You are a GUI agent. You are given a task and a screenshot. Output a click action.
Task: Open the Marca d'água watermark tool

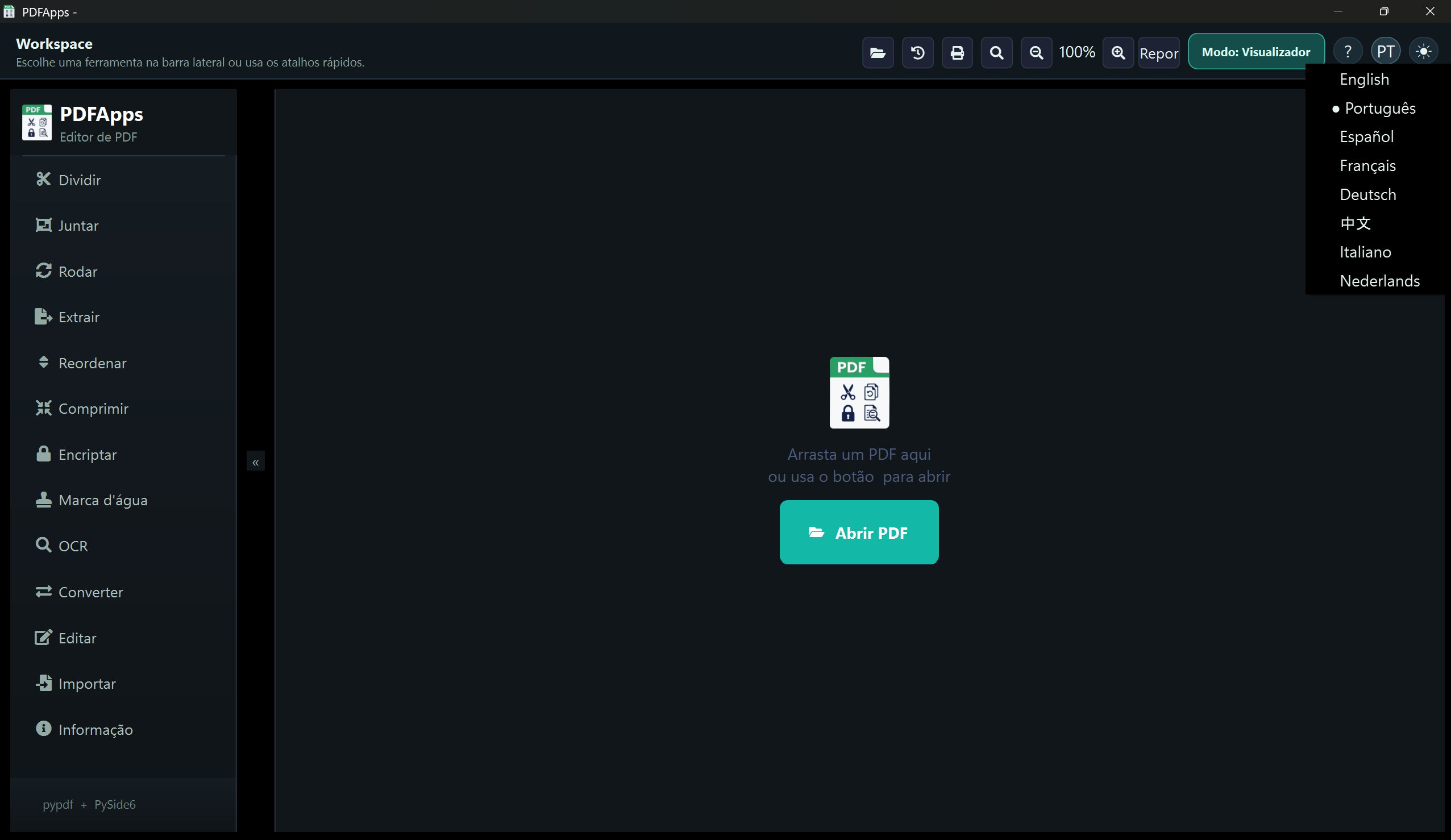[123, 500]
